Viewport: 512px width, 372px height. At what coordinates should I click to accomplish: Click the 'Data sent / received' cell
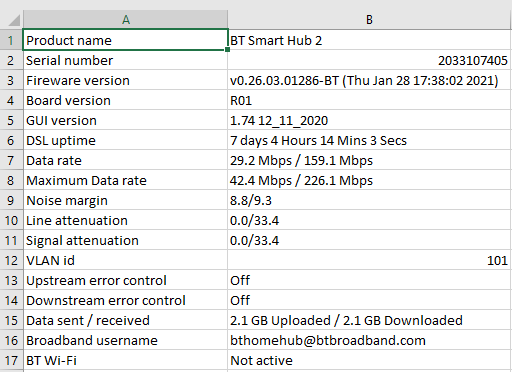pos(125,320)
